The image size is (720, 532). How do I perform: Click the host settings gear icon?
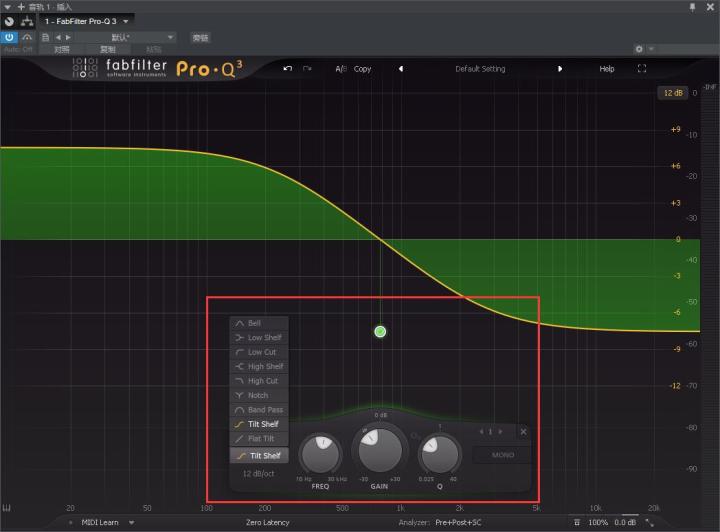click(639, 49)
